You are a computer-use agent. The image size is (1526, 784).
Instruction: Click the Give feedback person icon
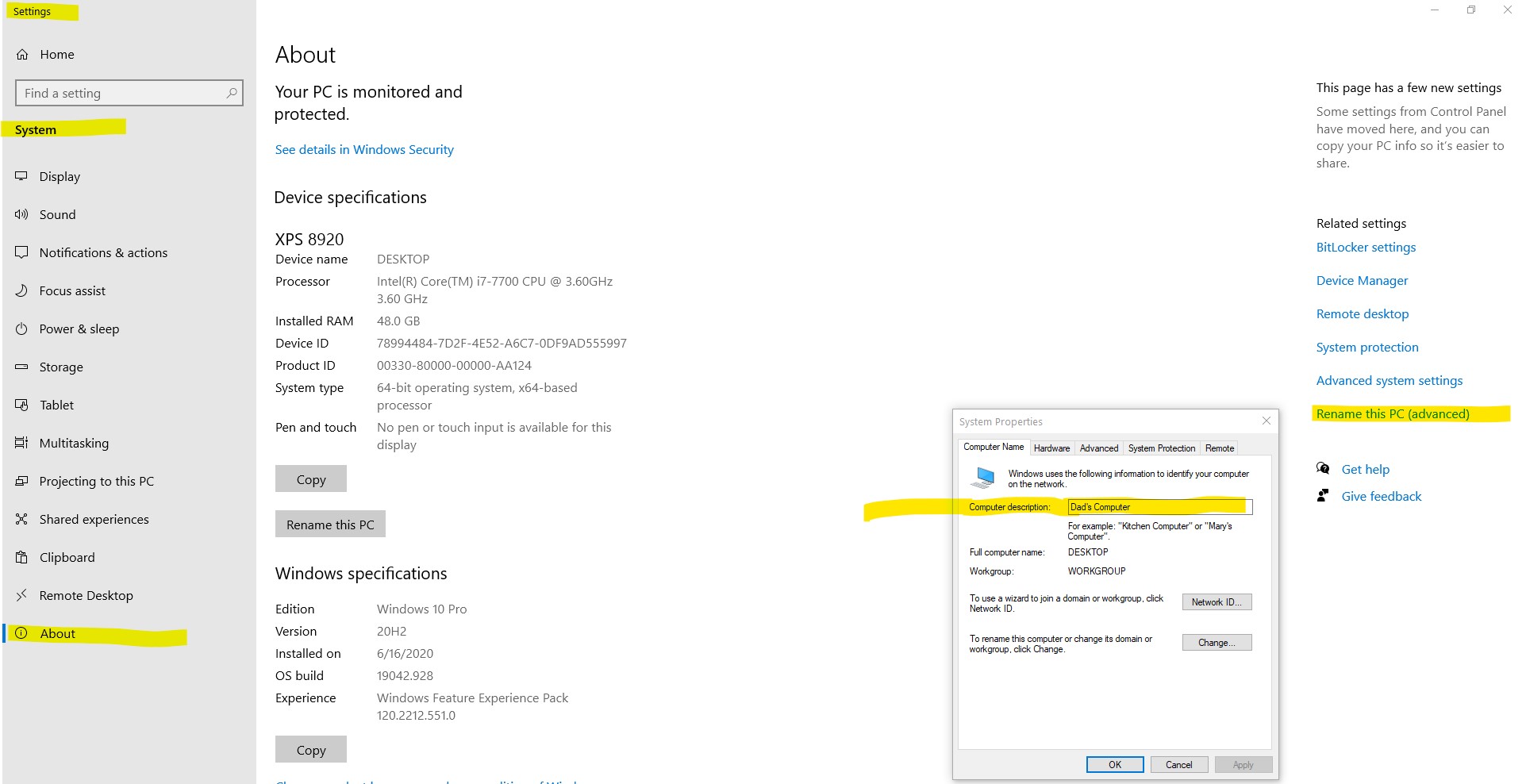click(1323, 496)
